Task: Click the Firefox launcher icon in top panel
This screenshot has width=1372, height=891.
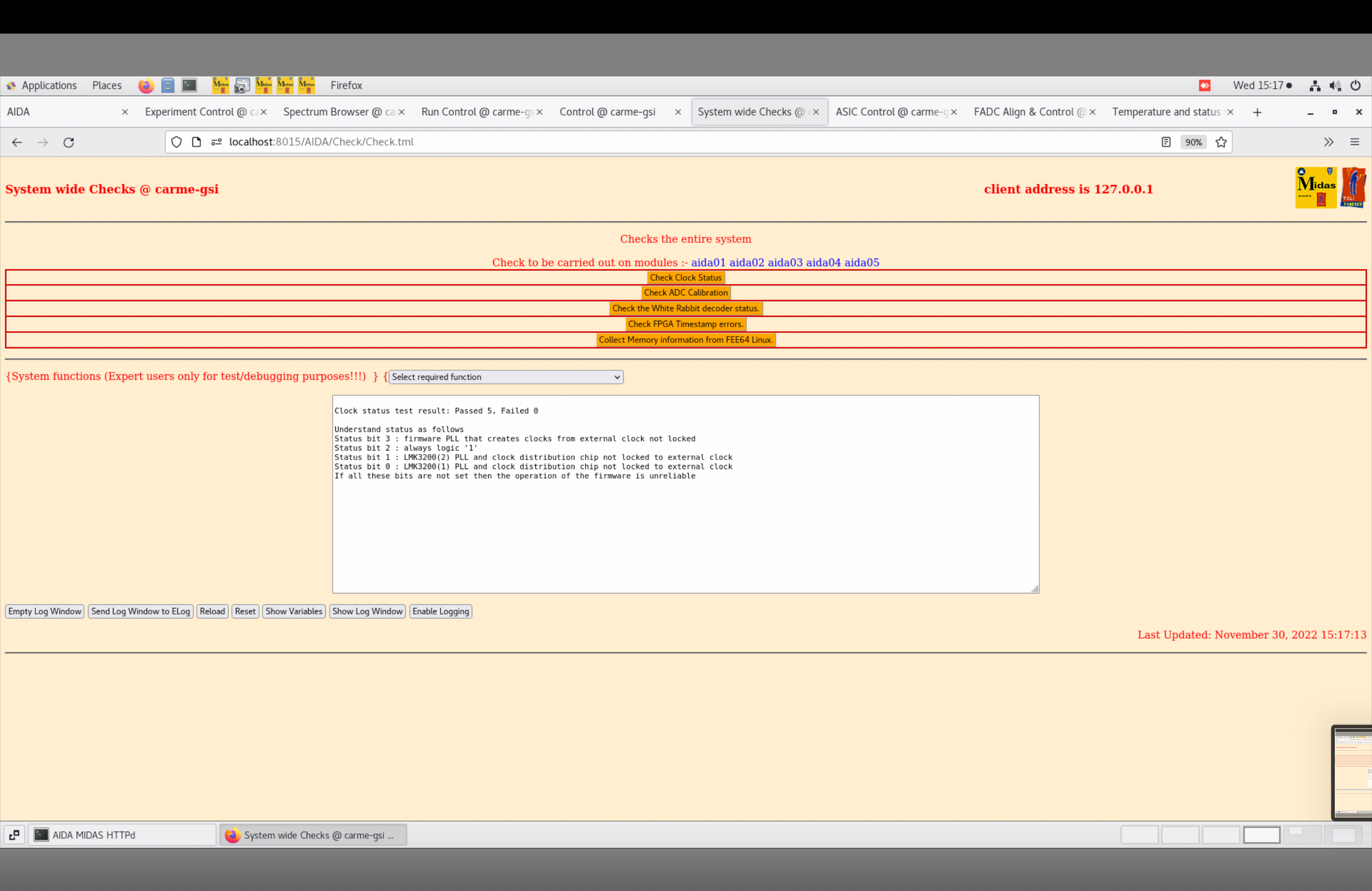Action: click(x=146, y=85)
